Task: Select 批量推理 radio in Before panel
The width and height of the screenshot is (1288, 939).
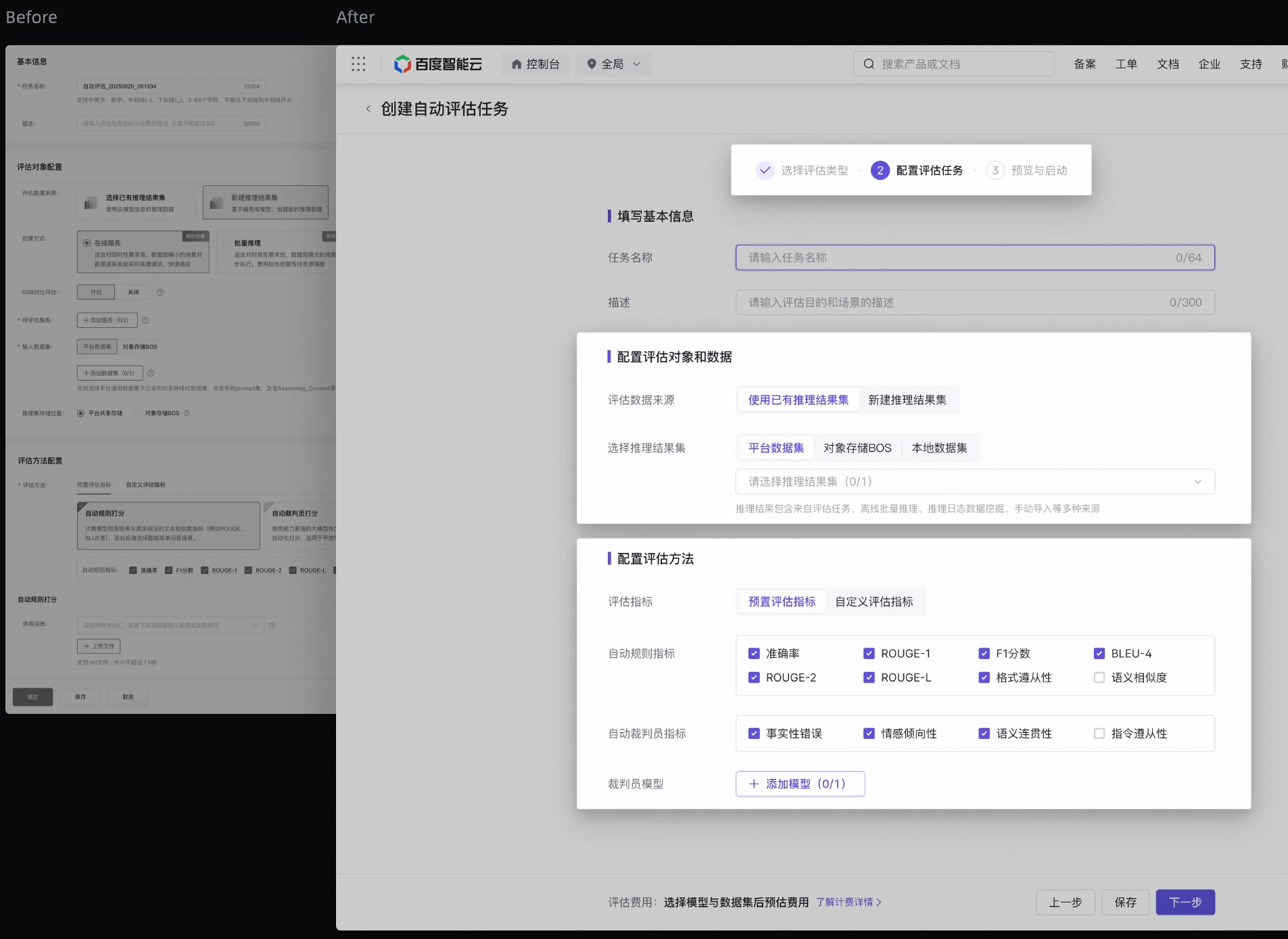Action: (x=227, y=243)
